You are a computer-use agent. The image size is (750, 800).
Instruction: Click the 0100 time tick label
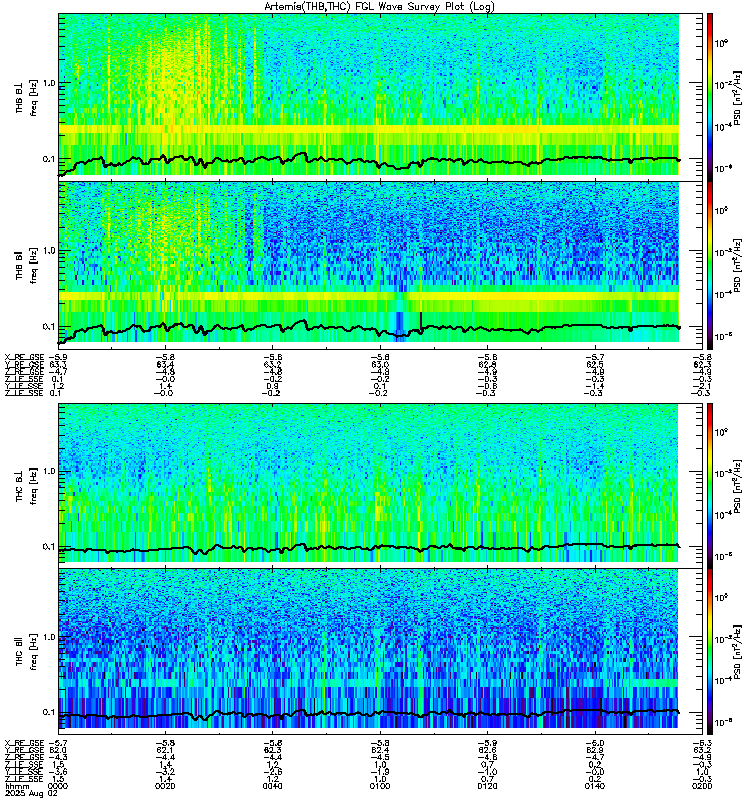tap(380, 786)
